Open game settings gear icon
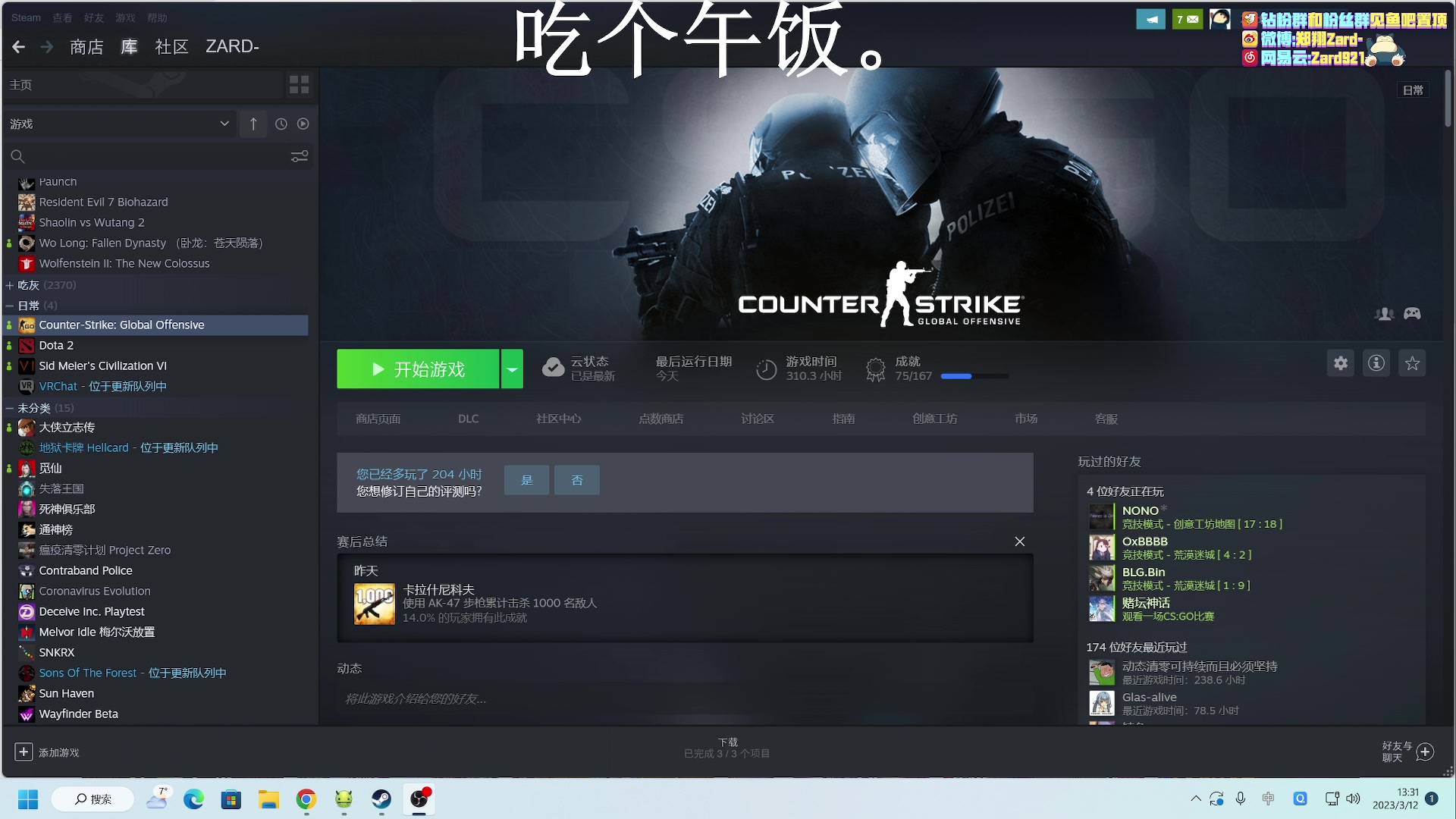Screen dimensions: 1456x819 click(x=1341, y=363)
